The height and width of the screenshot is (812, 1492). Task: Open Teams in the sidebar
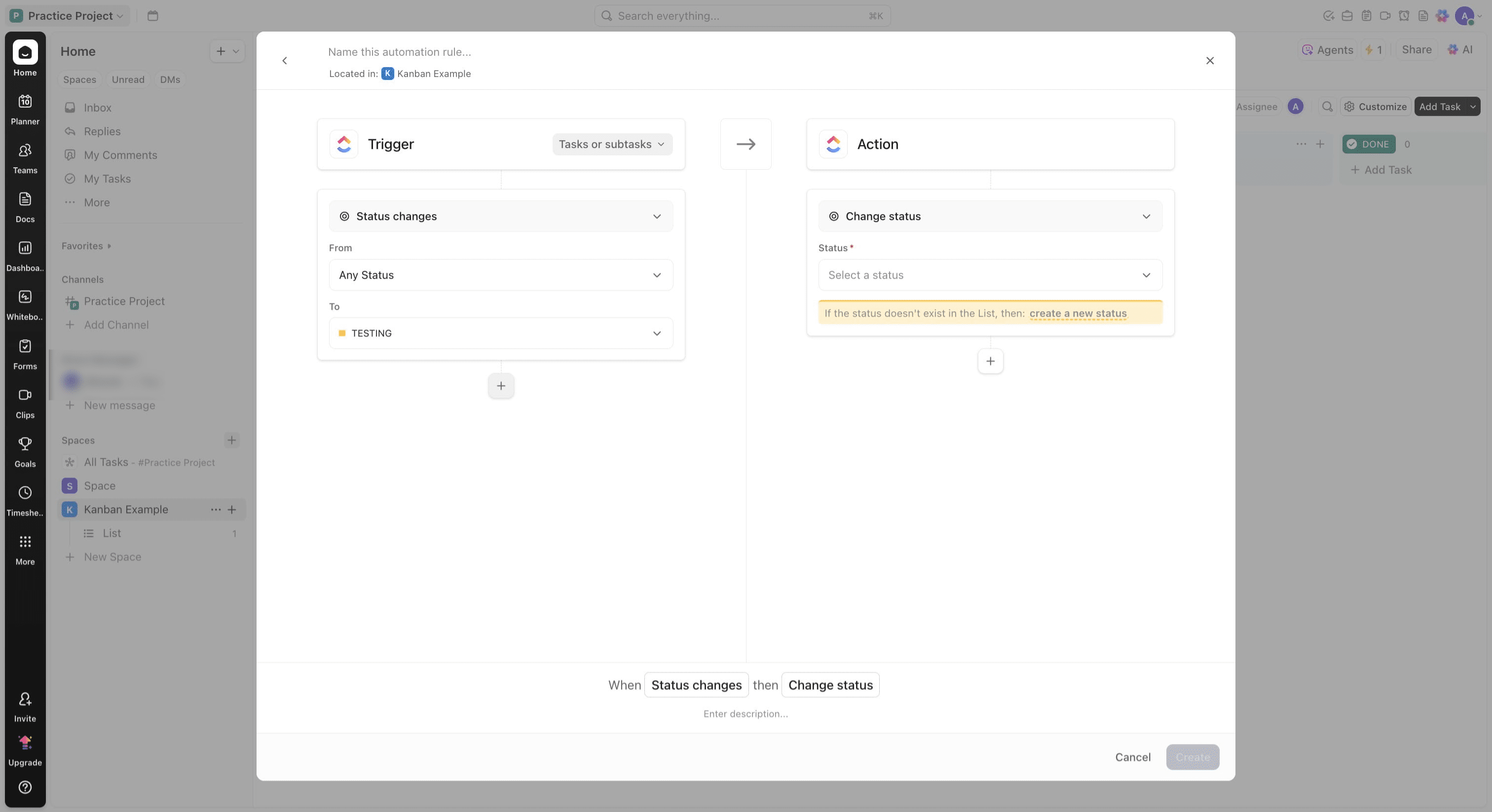(25, 158)
